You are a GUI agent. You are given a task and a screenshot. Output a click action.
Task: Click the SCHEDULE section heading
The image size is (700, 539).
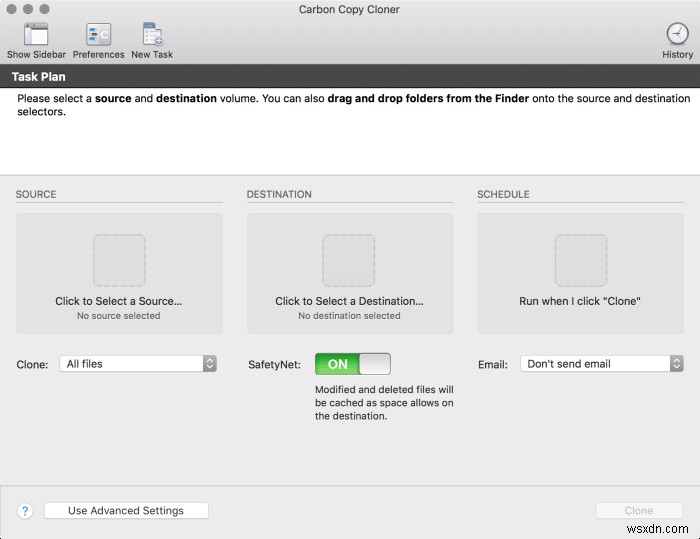tap(503, 194)
